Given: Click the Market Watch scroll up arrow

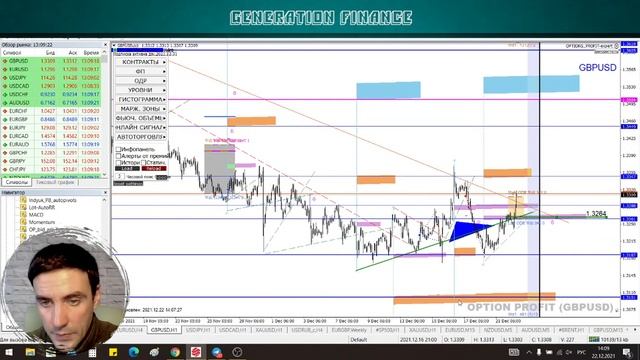Looking at the screenshot, I should [104, 53].
